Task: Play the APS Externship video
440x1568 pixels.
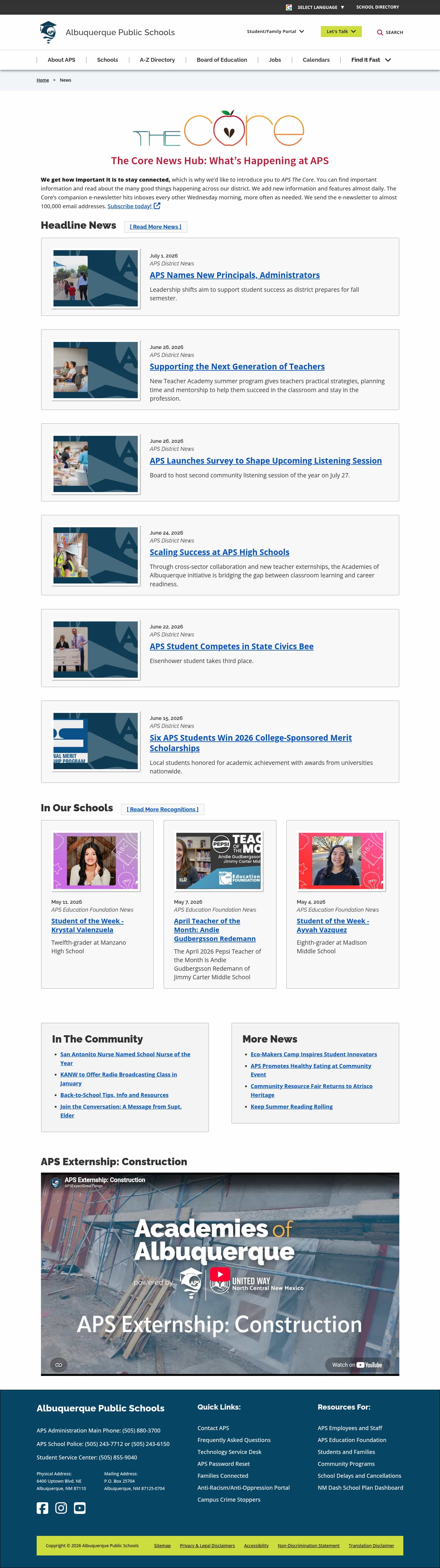Action: point(220,1274)
